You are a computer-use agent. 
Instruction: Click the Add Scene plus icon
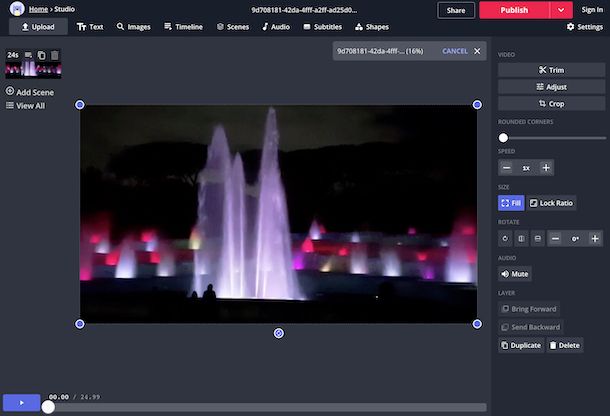point(10,92)
